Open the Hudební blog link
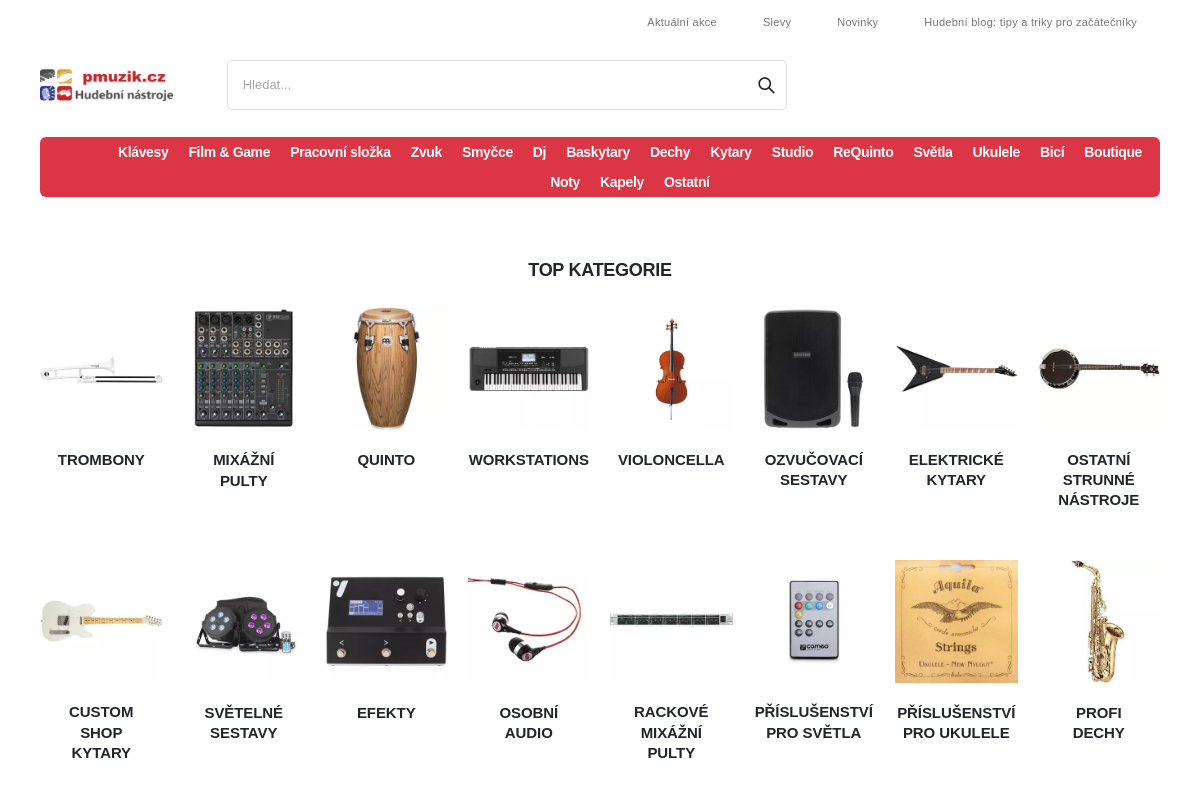 click(x=1030, y=22)
